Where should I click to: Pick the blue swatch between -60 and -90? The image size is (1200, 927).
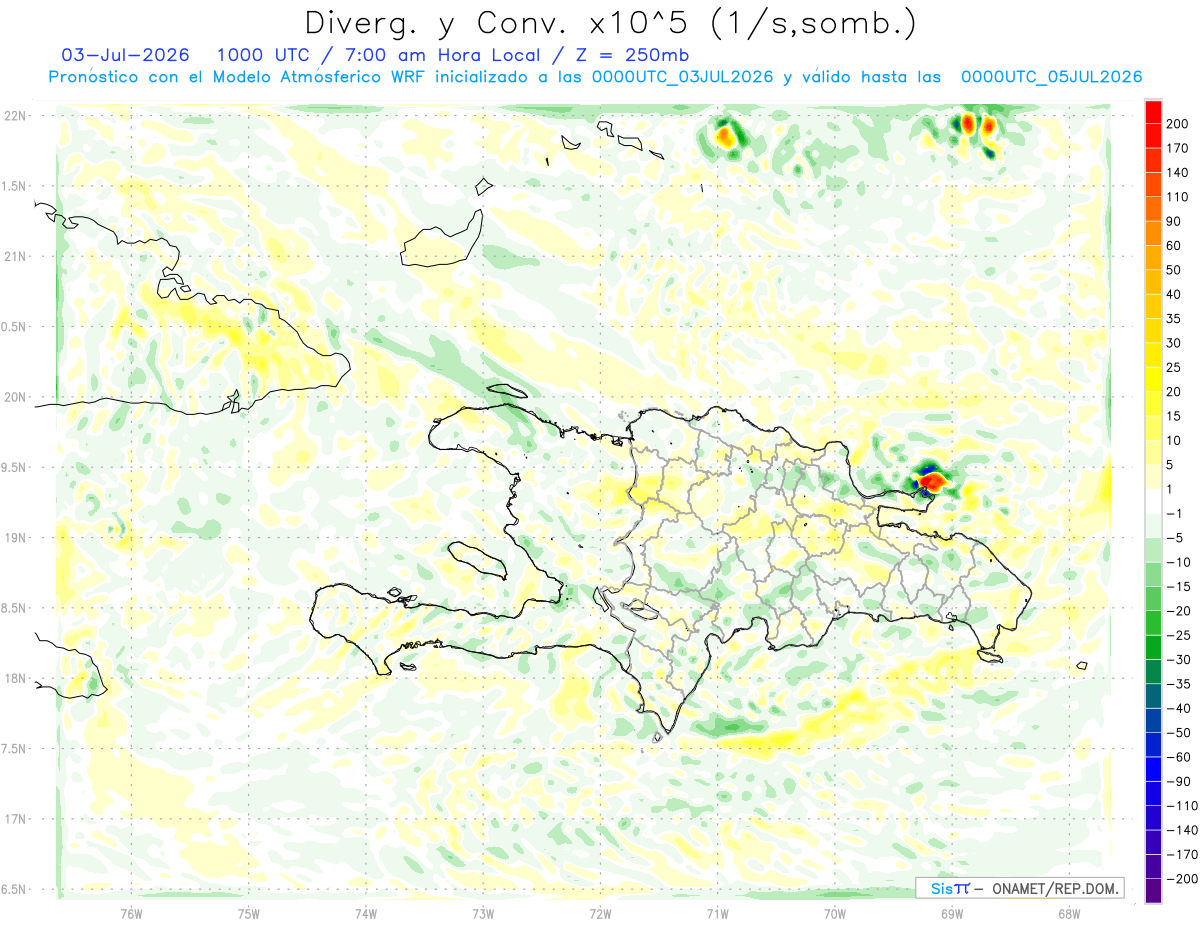tap(1153, 769)
